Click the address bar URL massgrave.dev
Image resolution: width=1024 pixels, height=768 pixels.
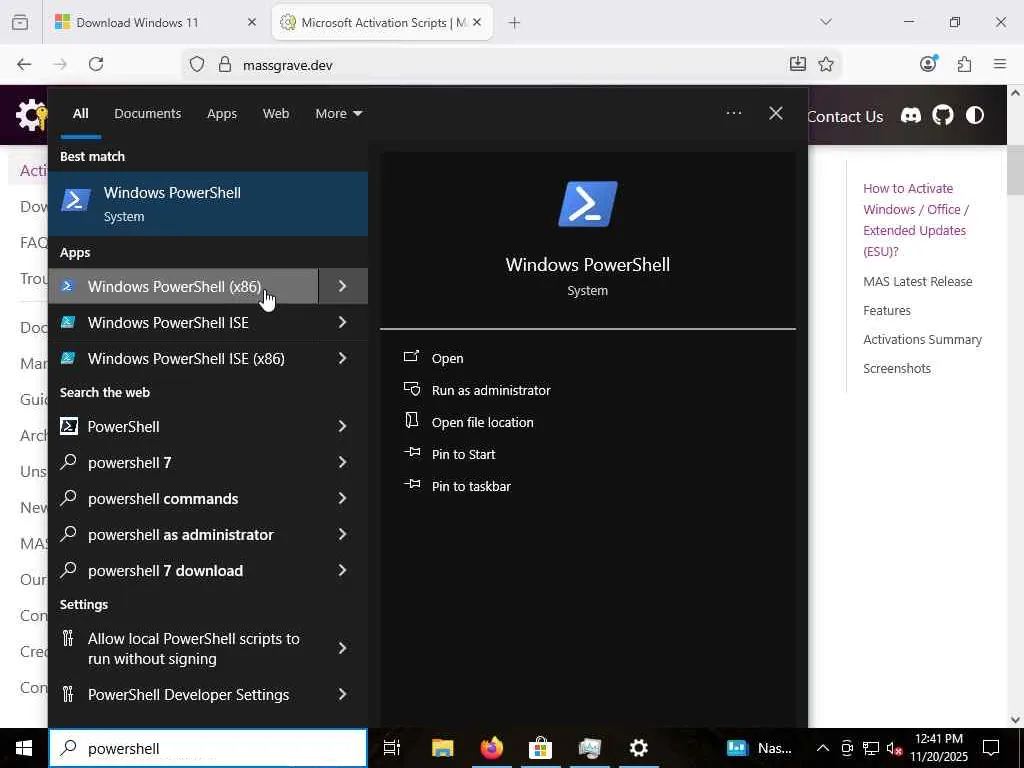pos(288,65)
